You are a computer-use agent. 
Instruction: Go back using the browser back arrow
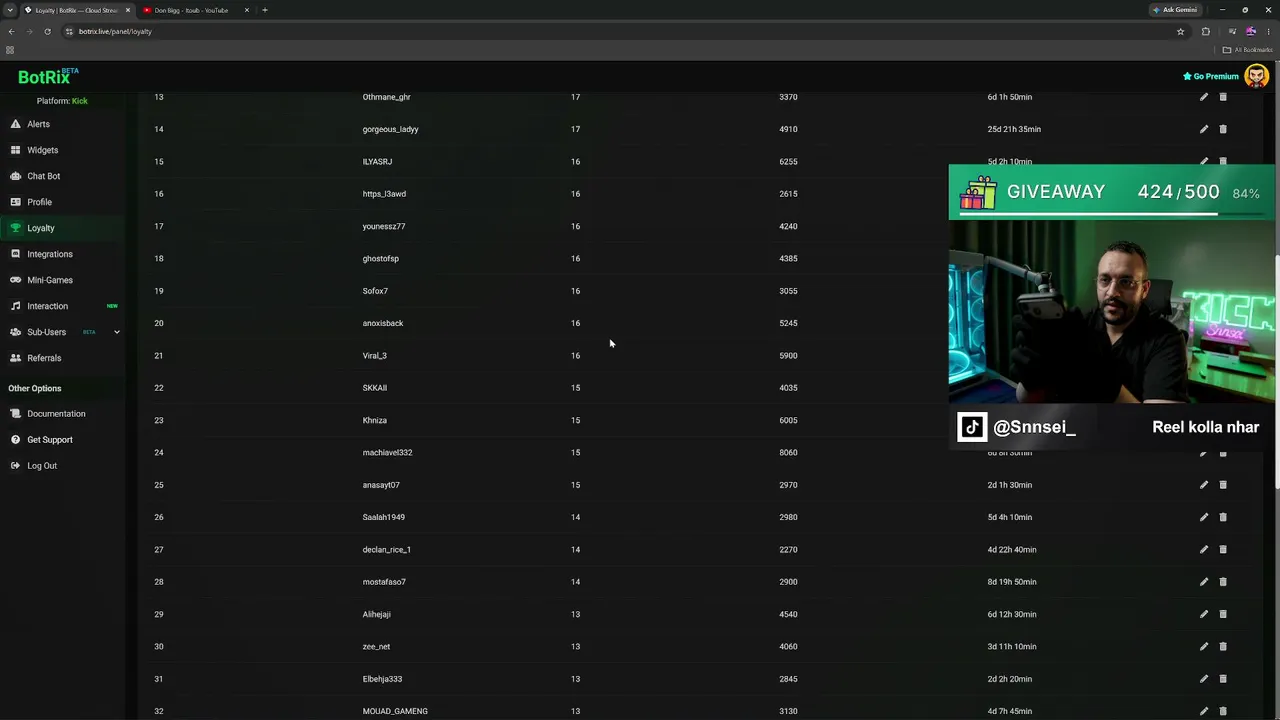11,31
